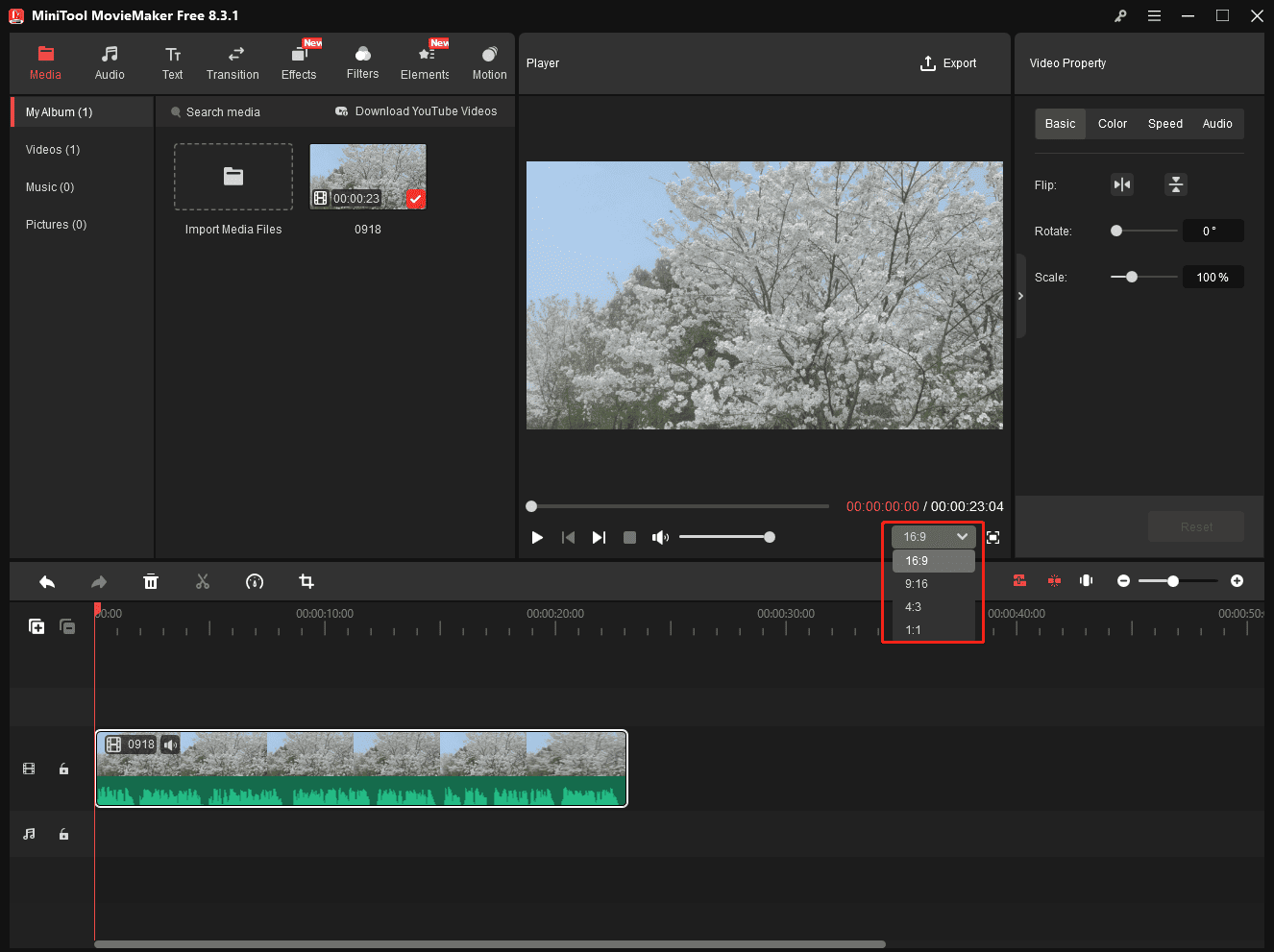Choose 1:1 aspect ratio from list

[913, 630]
